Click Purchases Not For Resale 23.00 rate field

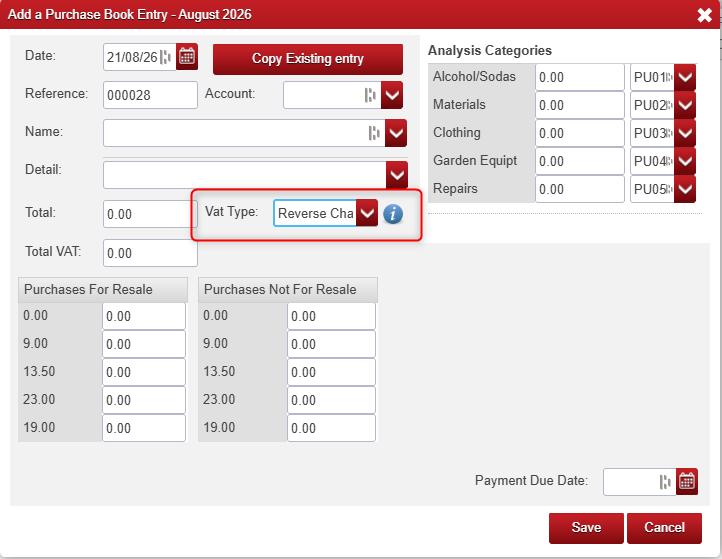[x=331, y=400]
